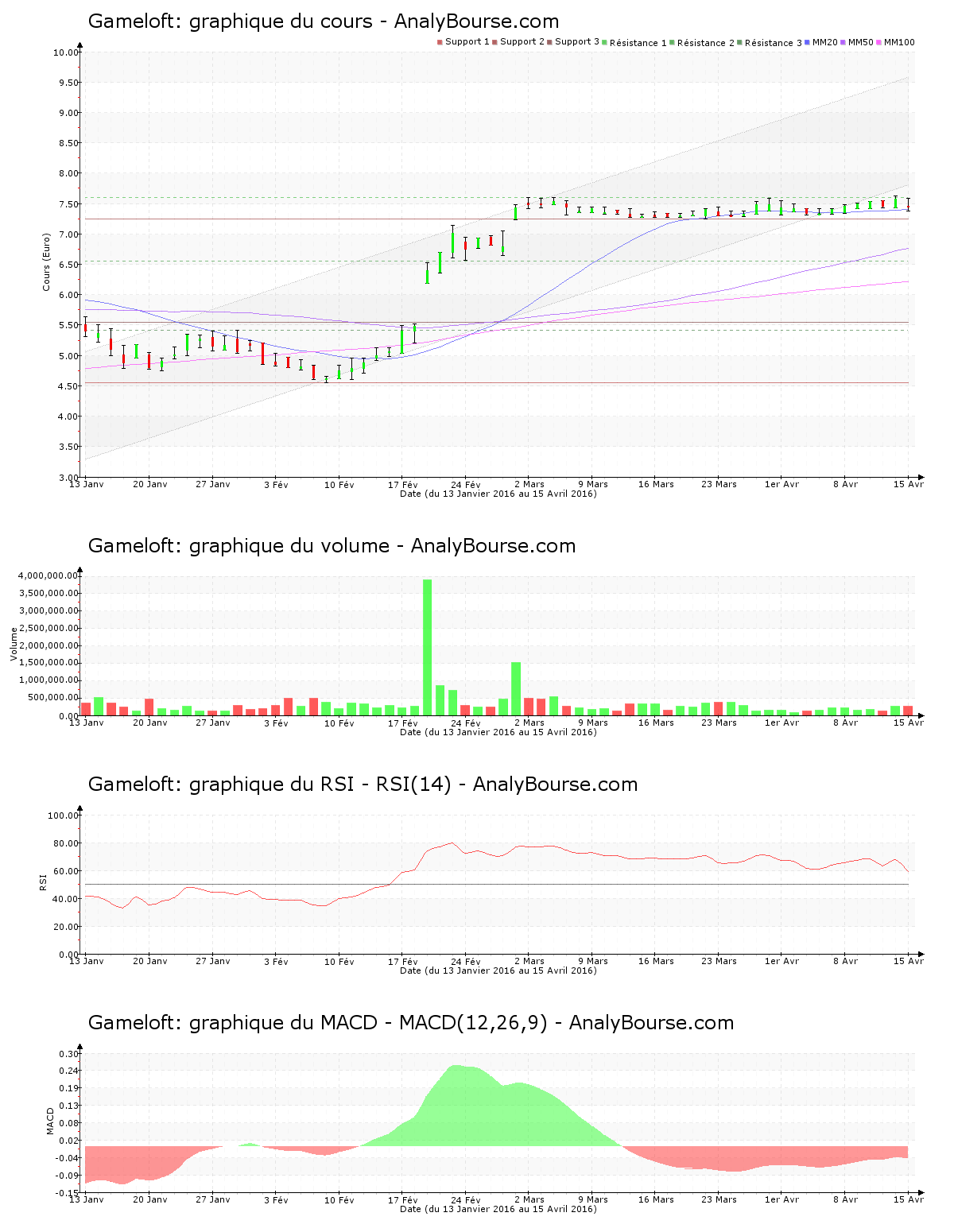Click '24 Fév' date on the price chart
Viewport: 954px width, 1232px height.
coord(466,485)
